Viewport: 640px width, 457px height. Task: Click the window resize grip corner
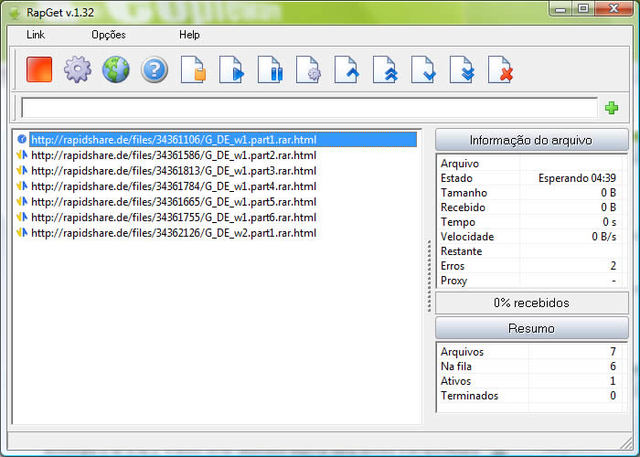coord(626,443)
